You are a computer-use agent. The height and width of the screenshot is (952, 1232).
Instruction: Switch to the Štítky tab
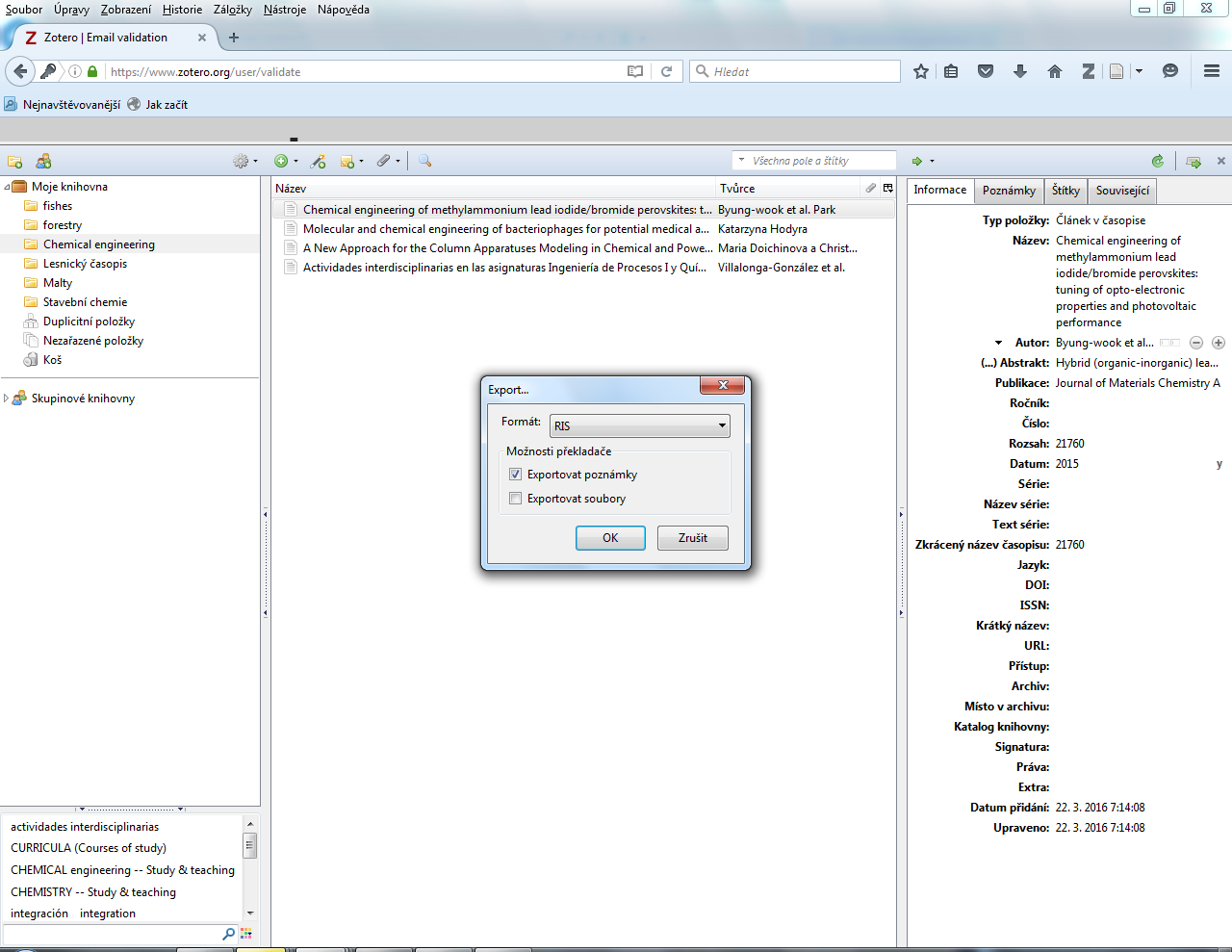click(1065, 191)
